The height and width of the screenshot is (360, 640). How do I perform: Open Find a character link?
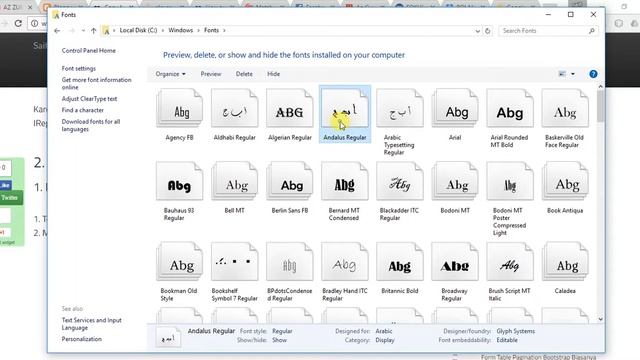point(82,110)
